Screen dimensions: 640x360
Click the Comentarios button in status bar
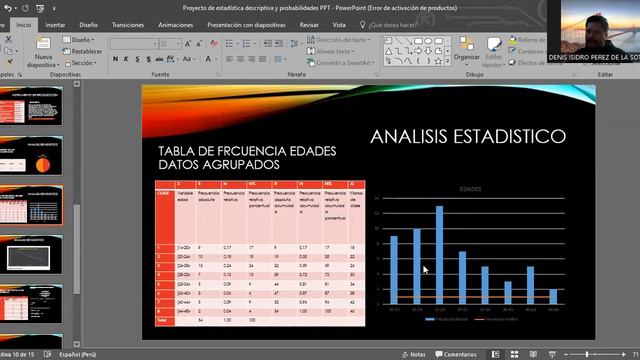coord(456,354)
